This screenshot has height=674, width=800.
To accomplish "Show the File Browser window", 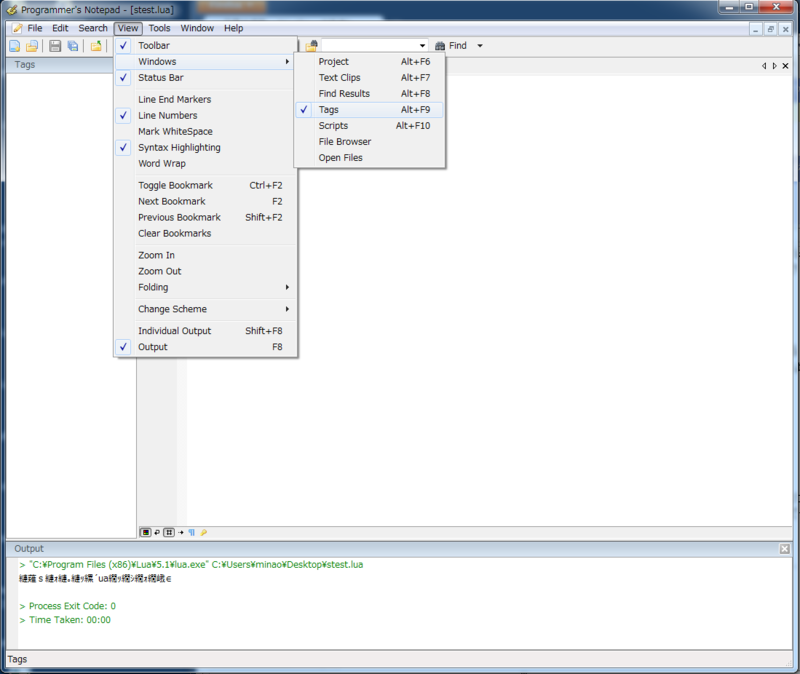I will tap(369, 142).
